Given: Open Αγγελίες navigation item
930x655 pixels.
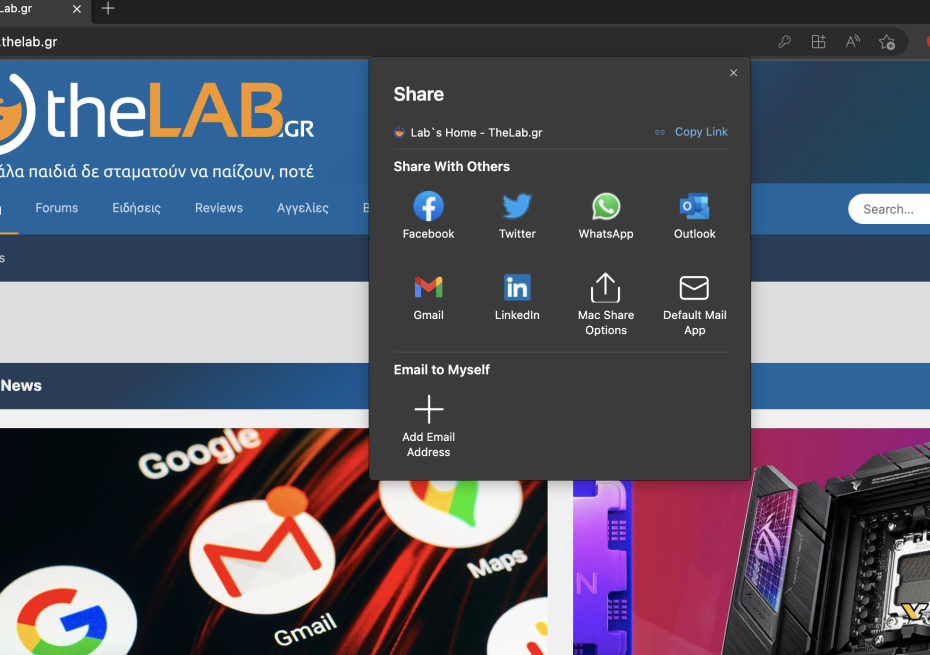Looking at the screenshot, I should (302, 208).
